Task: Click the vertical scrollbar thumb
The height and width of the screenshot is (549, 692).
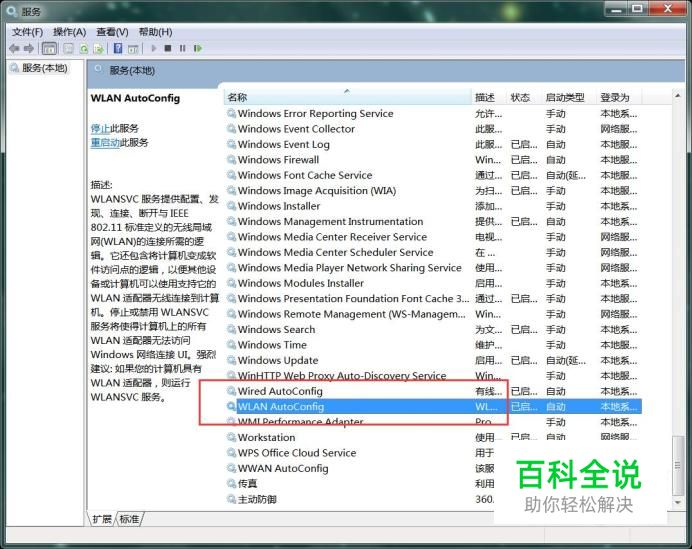Action: [677, 466]
